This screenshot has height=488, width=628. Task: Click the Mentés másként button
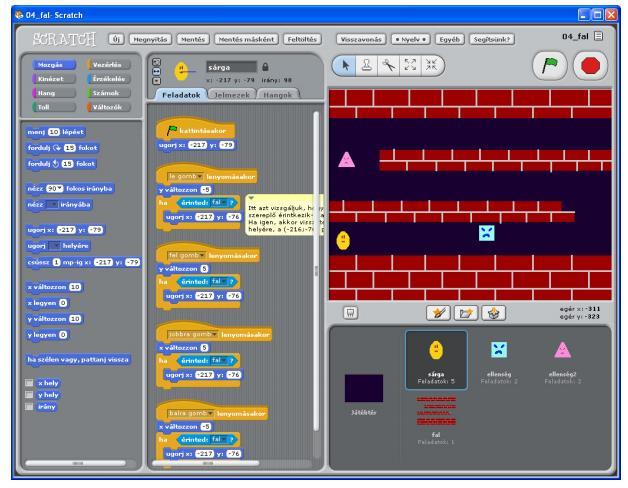click(x=246, y=39)
